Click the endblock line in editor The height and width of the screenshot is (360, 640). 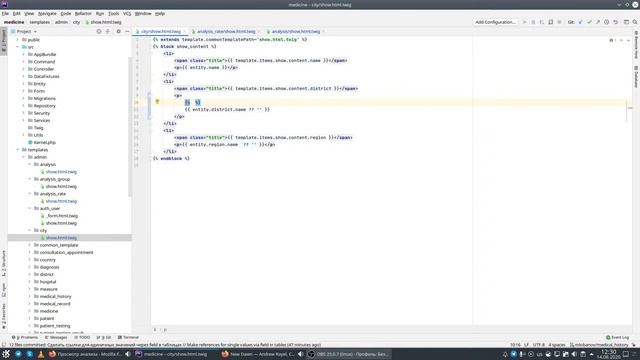click(171, 158)
